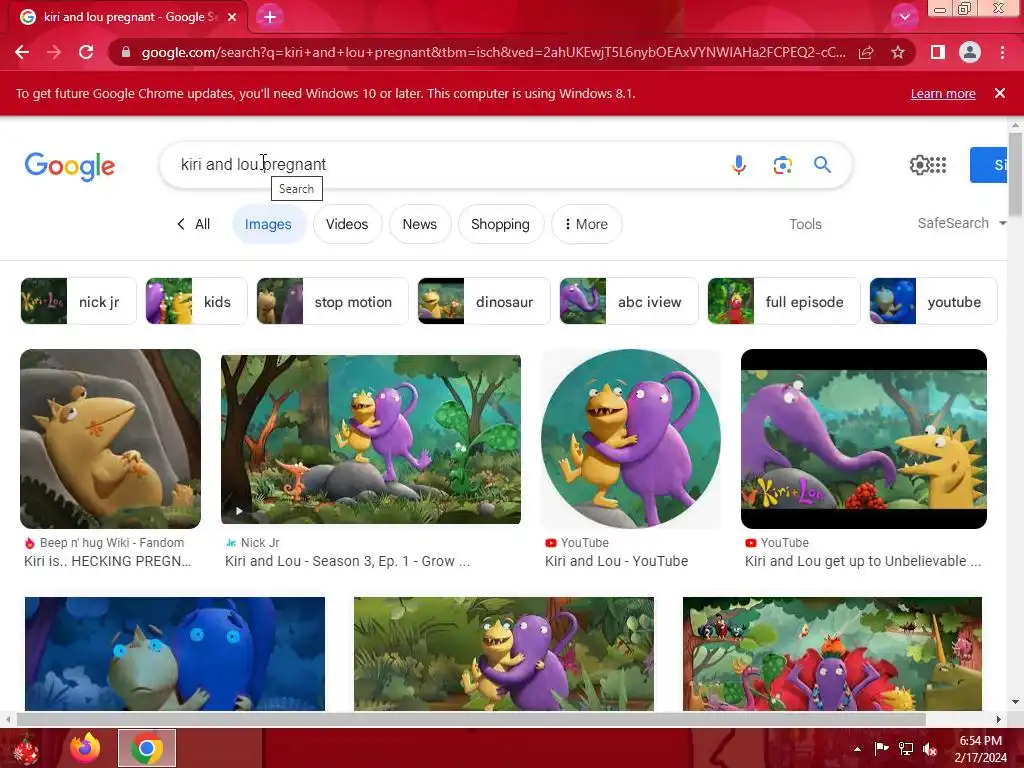The image size is (1024, 768).
Task: Open the Nick Jr Season 3 image
Action: click(371, 440)
